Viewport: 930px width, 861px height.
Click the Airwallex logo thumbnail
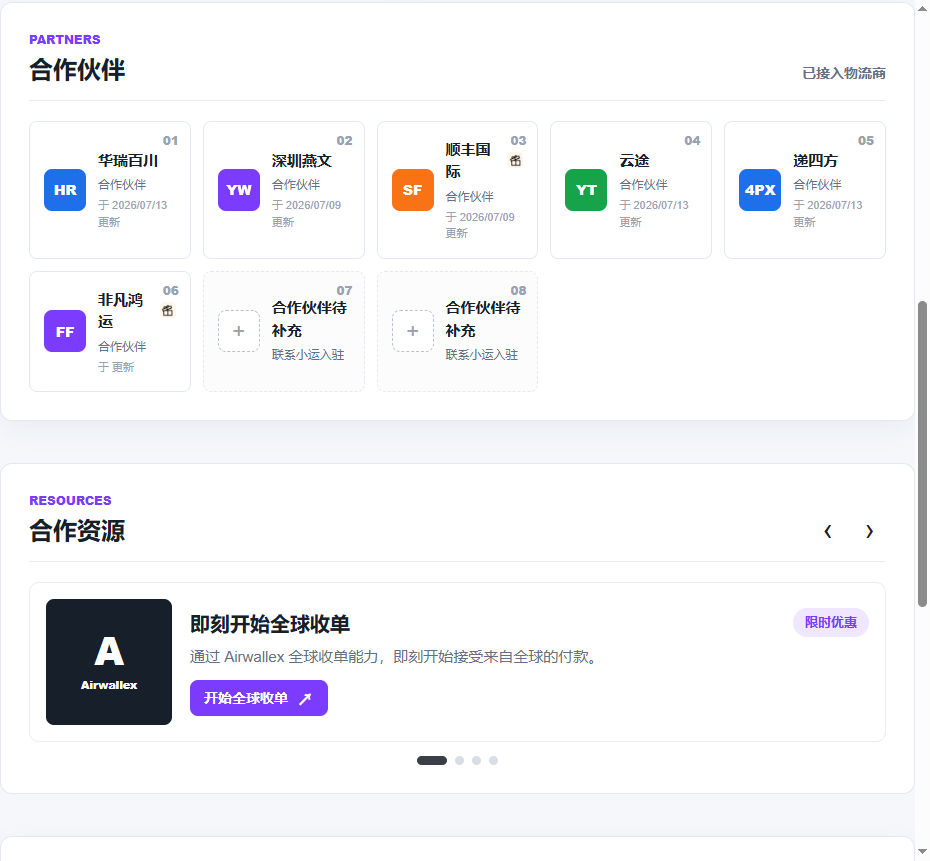[x=109, y=662]
